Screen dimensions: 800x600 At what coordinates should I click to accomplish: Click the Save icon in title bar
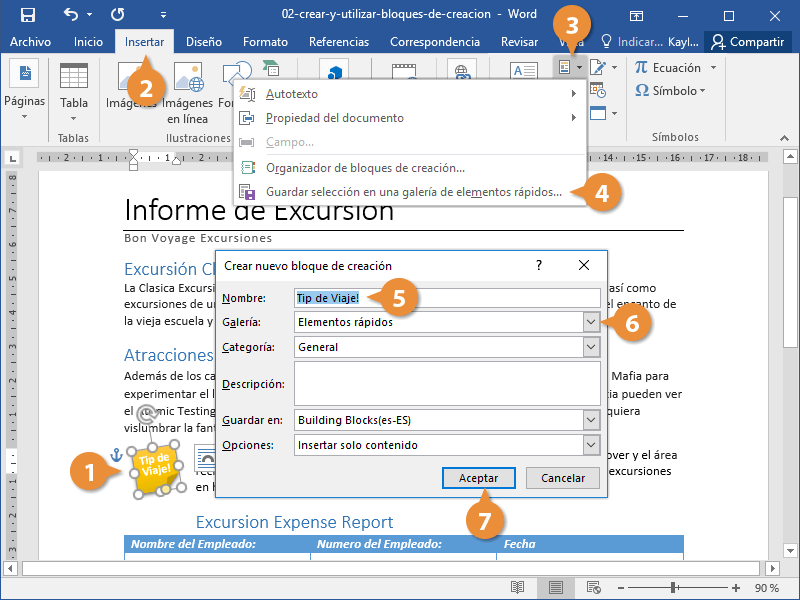pos(27,15)
